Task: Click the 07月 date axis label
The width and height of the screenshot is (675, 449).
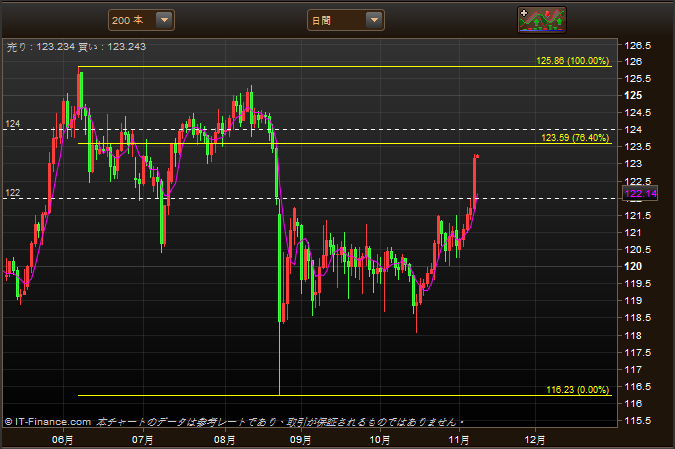Action: (x=142, y=440)
